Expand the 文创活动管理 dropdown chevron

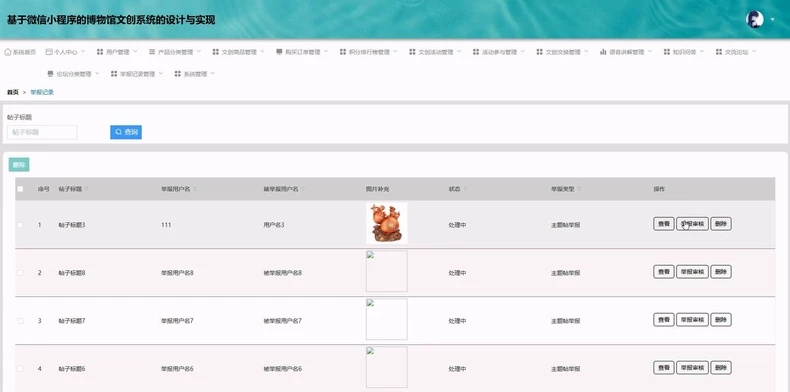tap(459, 52)
